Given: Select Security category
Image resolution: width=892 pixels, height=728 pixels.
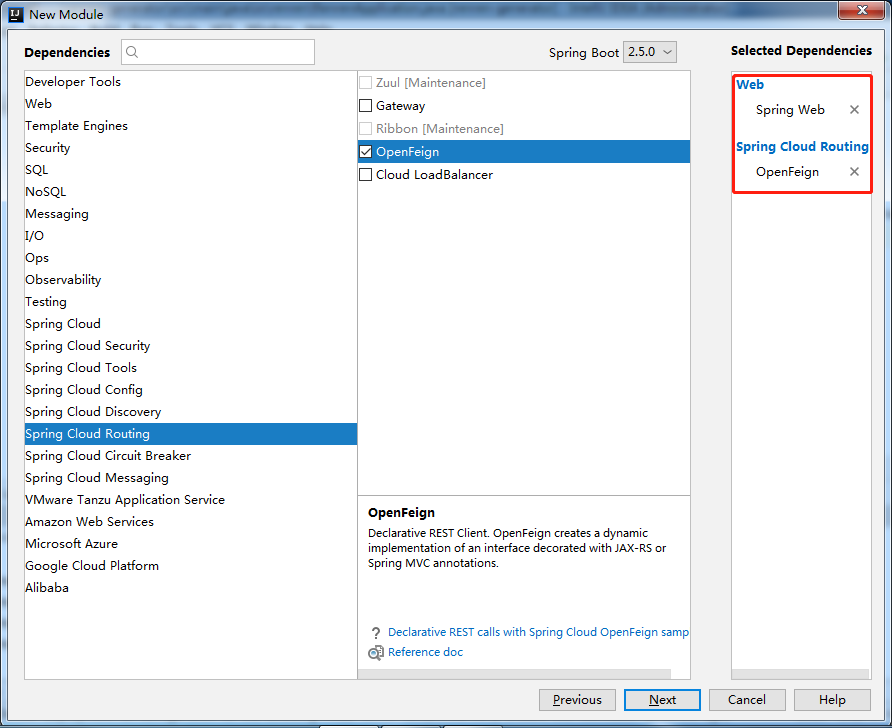Looking at the screenshot, I should (x=191, y=148).
